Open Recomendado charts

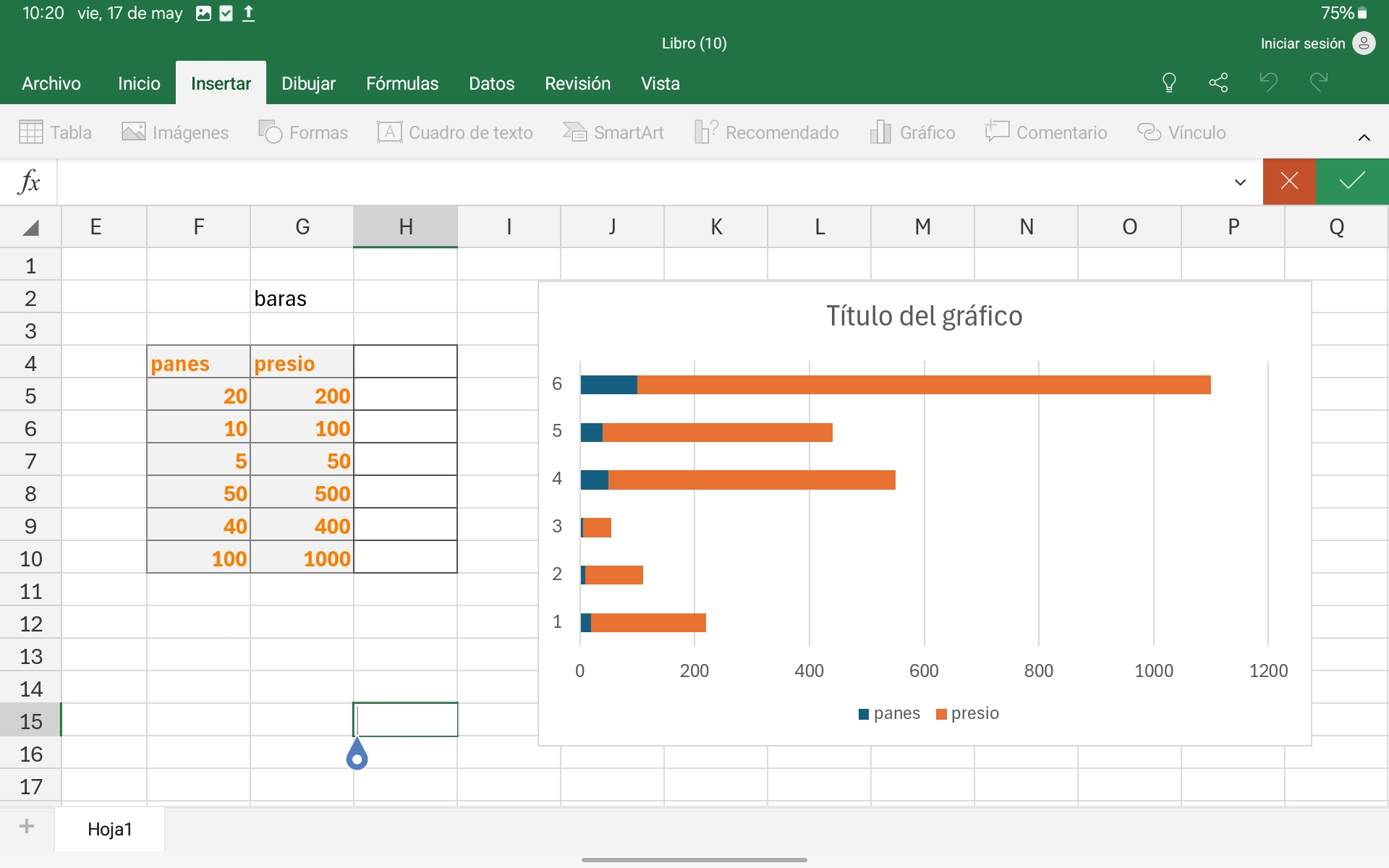coord(766,132)
